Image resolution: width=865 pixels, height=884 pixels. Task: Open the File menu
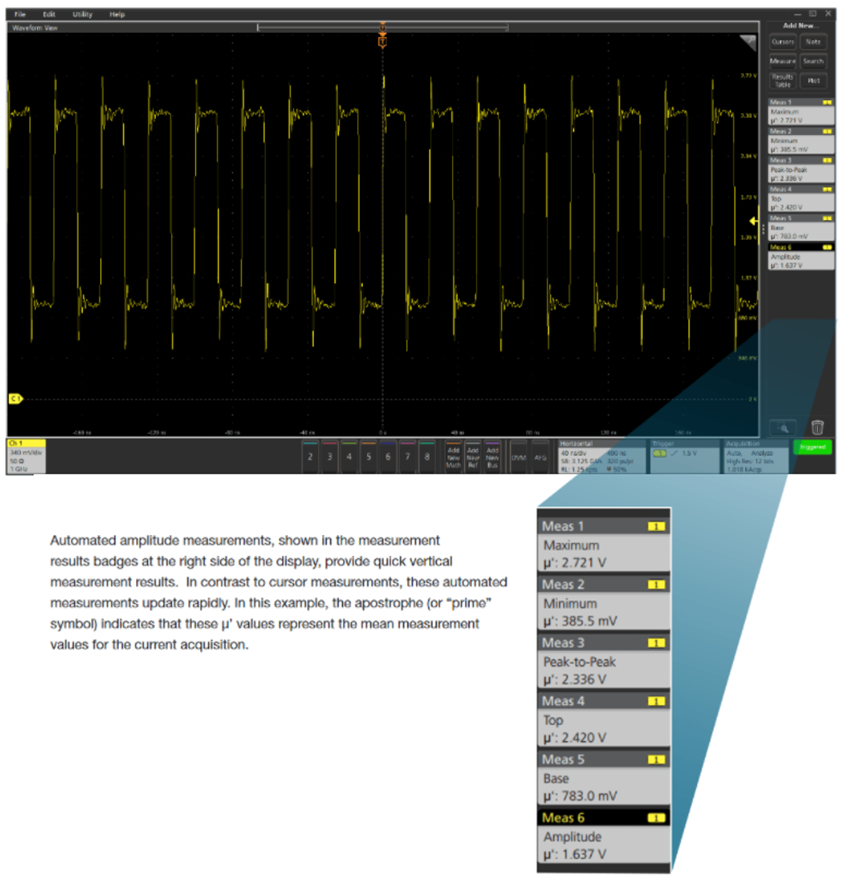click(20, 15)
